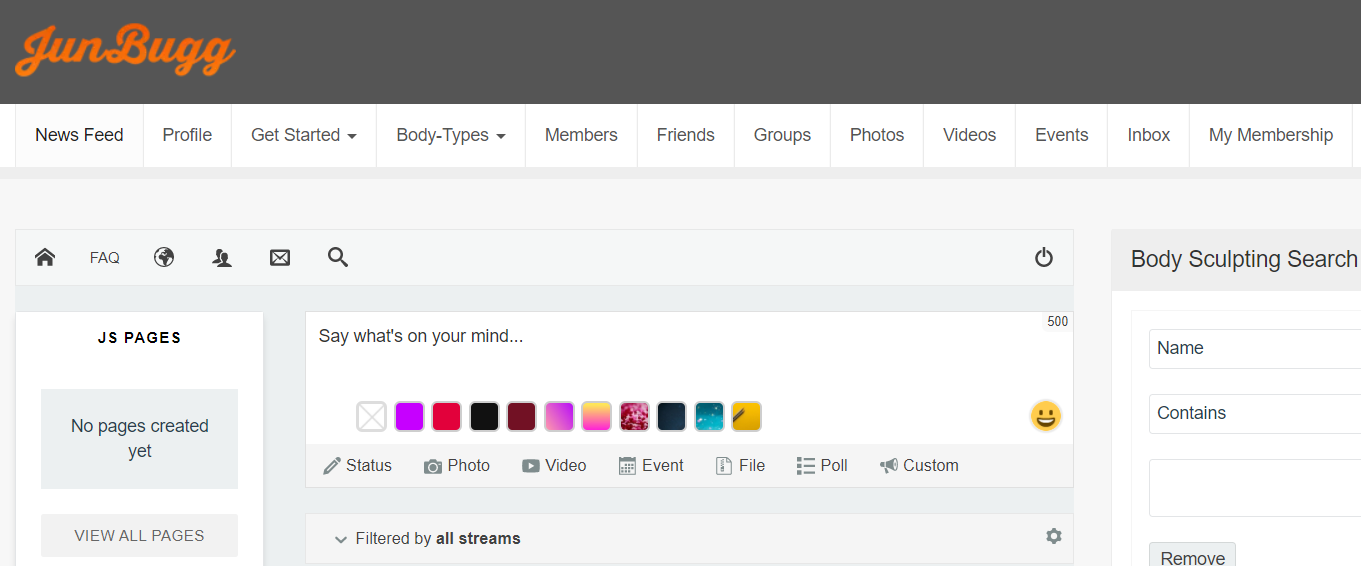The height and width of the screenshot is (566, 1361).
Task: Choose the pink-violet gradient swatch
Action: tap(559, 417)
